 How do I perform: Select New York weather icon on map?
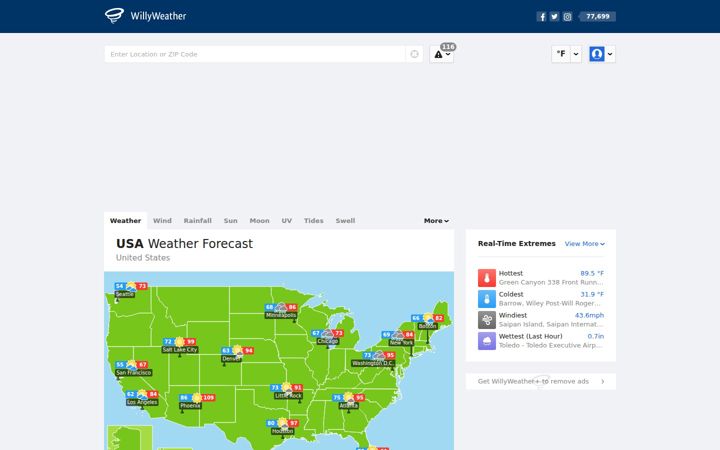[398, 335]
